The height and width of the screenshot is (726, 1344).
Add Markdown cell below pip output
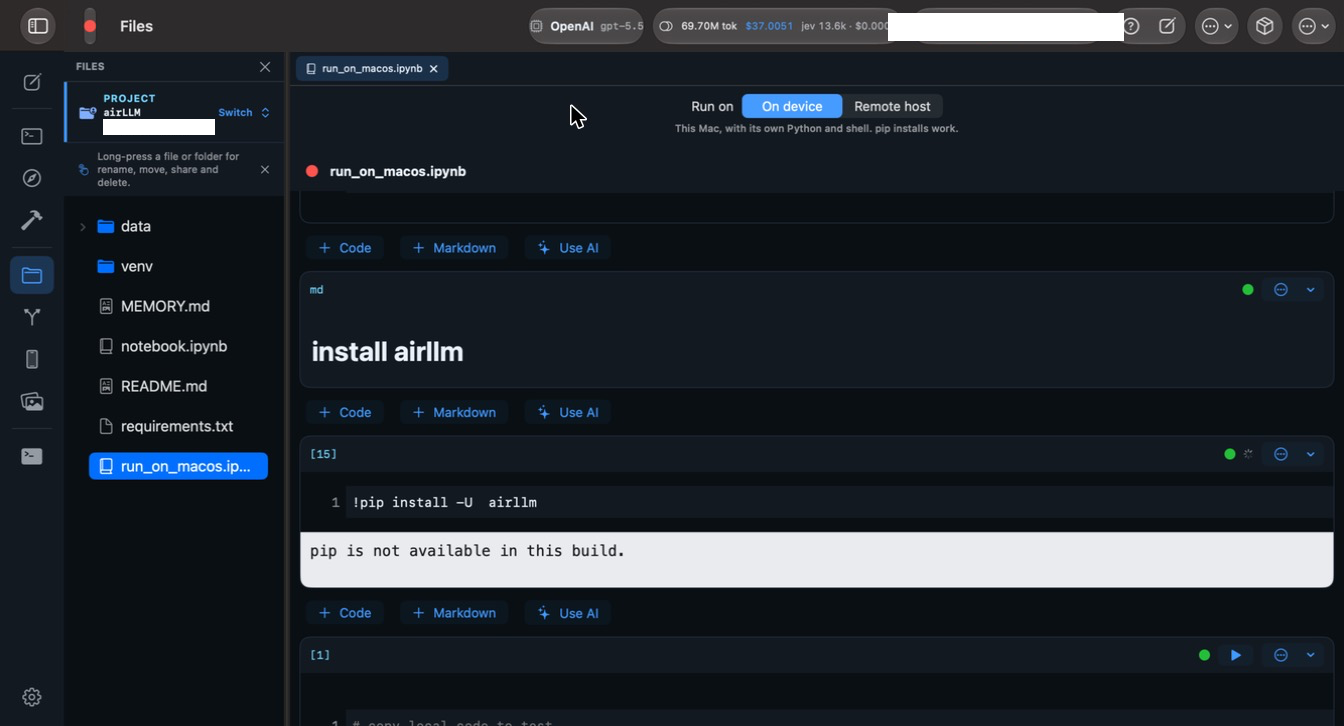(454, 613)
